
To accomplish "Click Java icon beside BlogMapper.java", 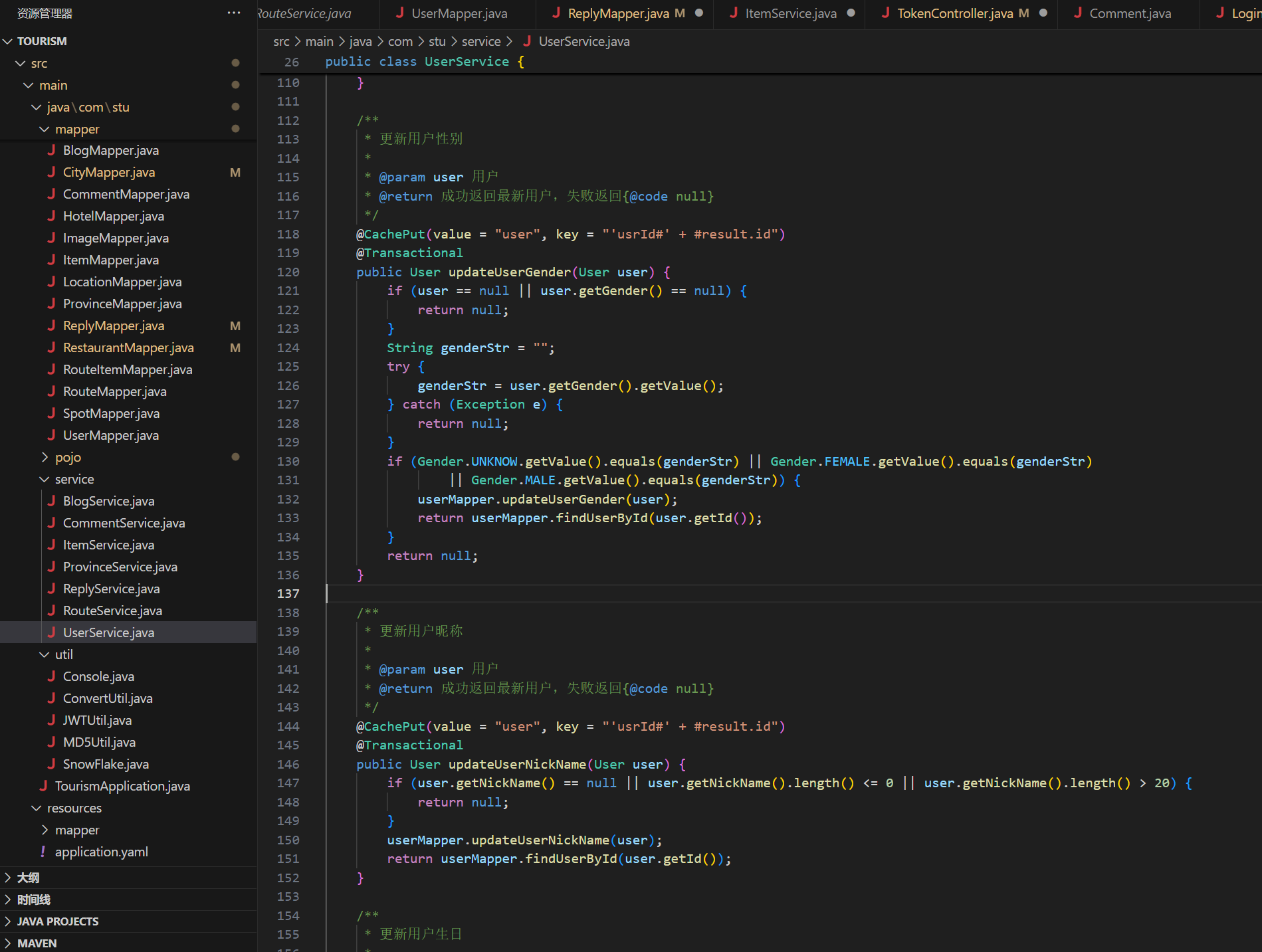I will click(51, 150).
